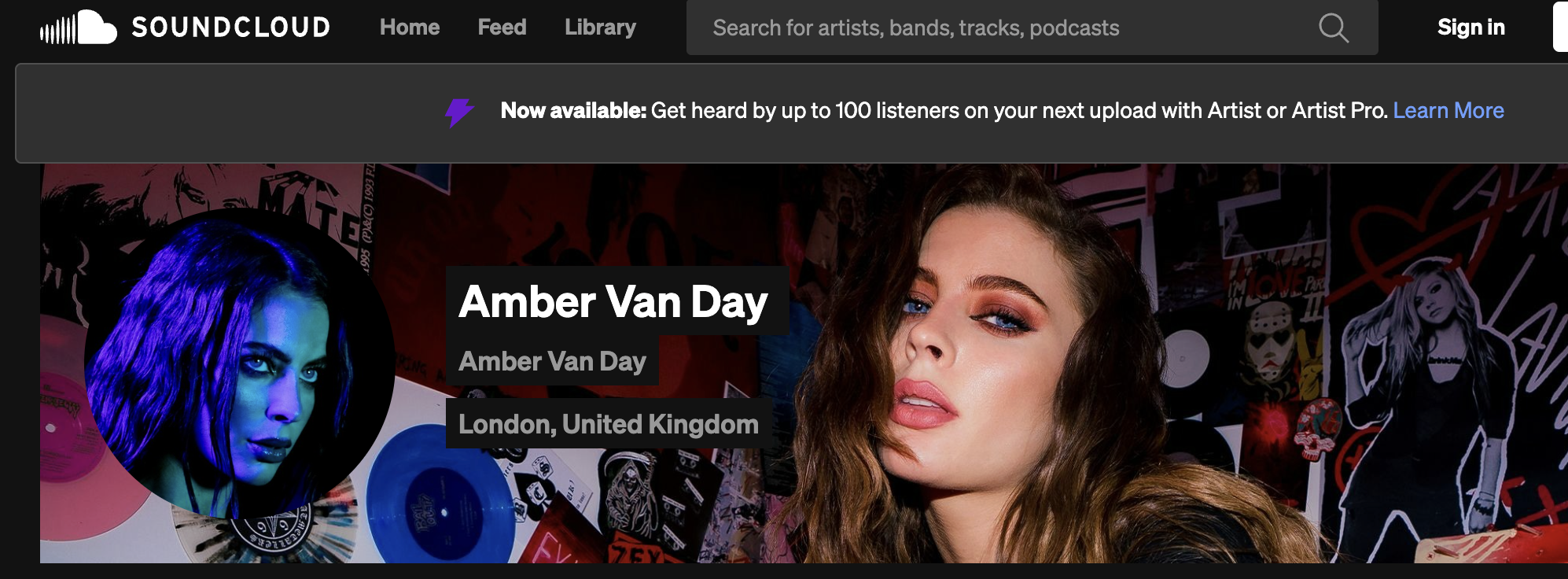Click the promotional banner's dark background area

(236, 113)
